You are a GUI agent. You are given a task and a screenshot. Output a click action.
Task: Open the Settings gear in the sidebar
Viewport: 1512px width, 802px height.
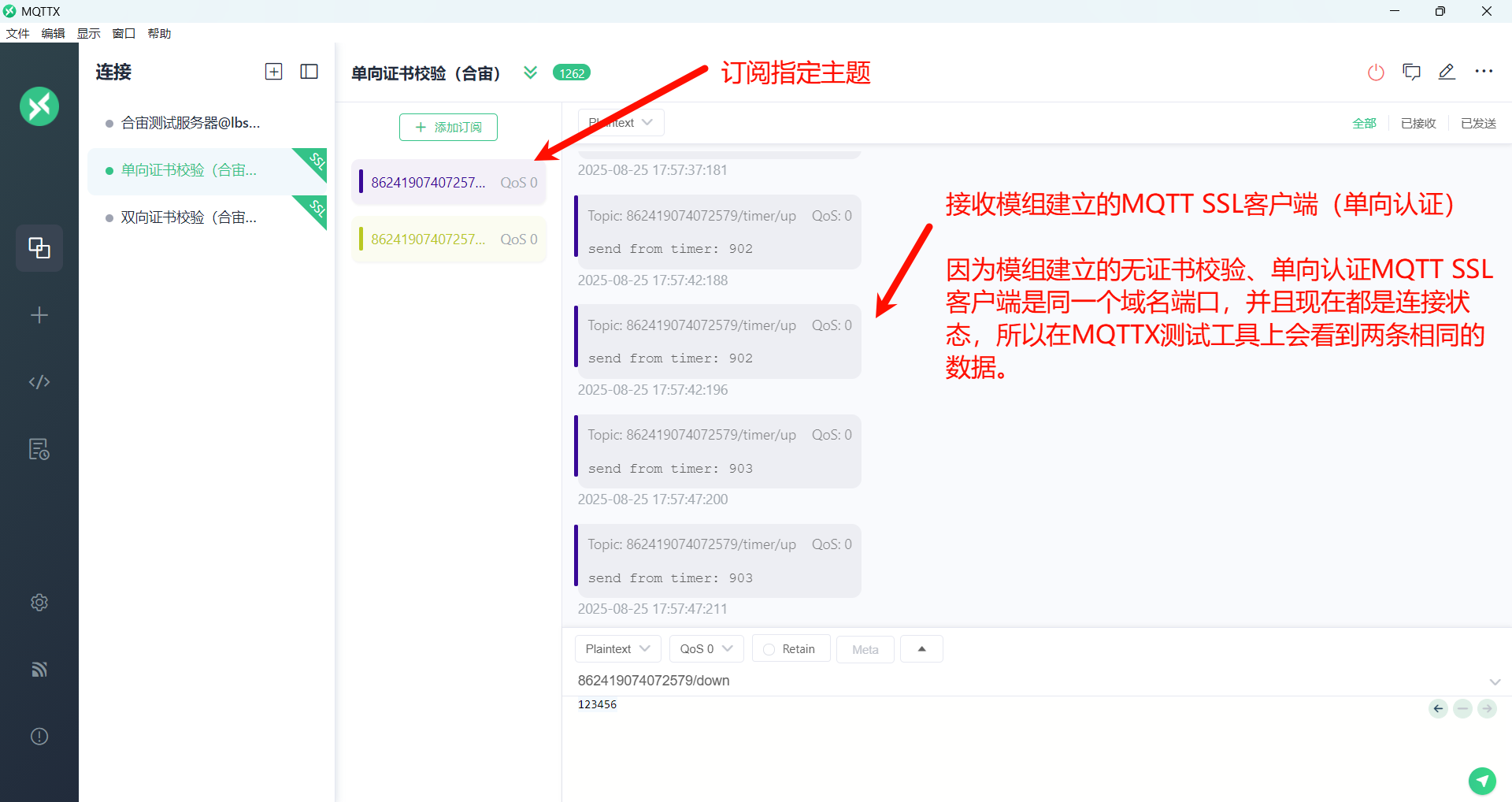[x=39, y=603]
